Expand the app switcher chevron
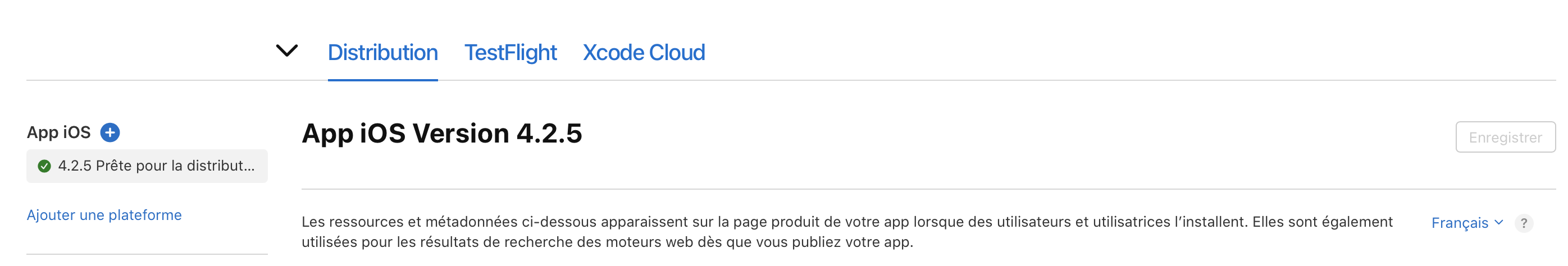 coord(286,51)
